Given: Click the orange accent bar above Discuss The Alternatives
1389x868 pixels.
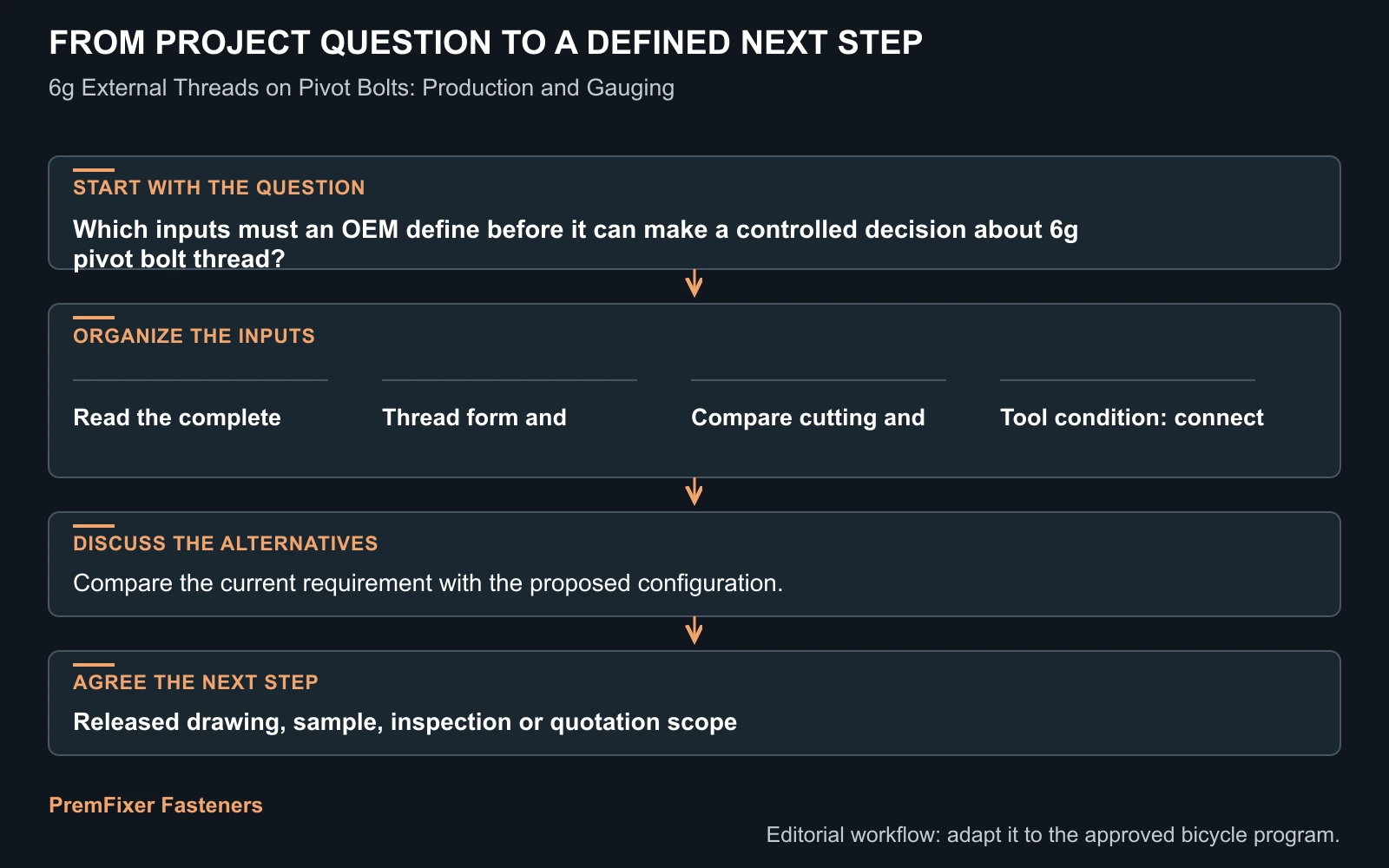Looking at the screenshot, I should (x=94, y=526).
